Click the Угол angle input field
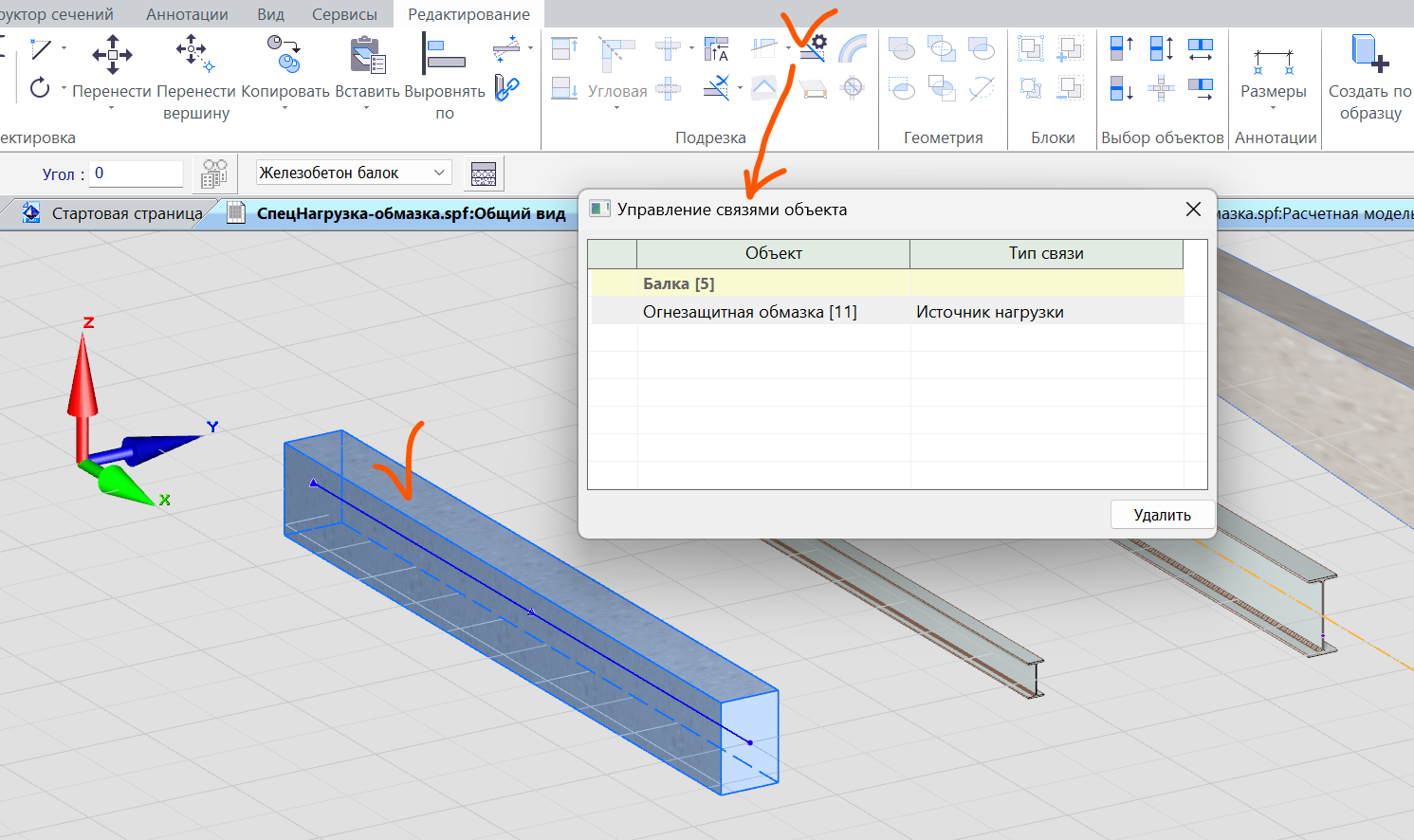1414x840 pixels. point(138,173)
